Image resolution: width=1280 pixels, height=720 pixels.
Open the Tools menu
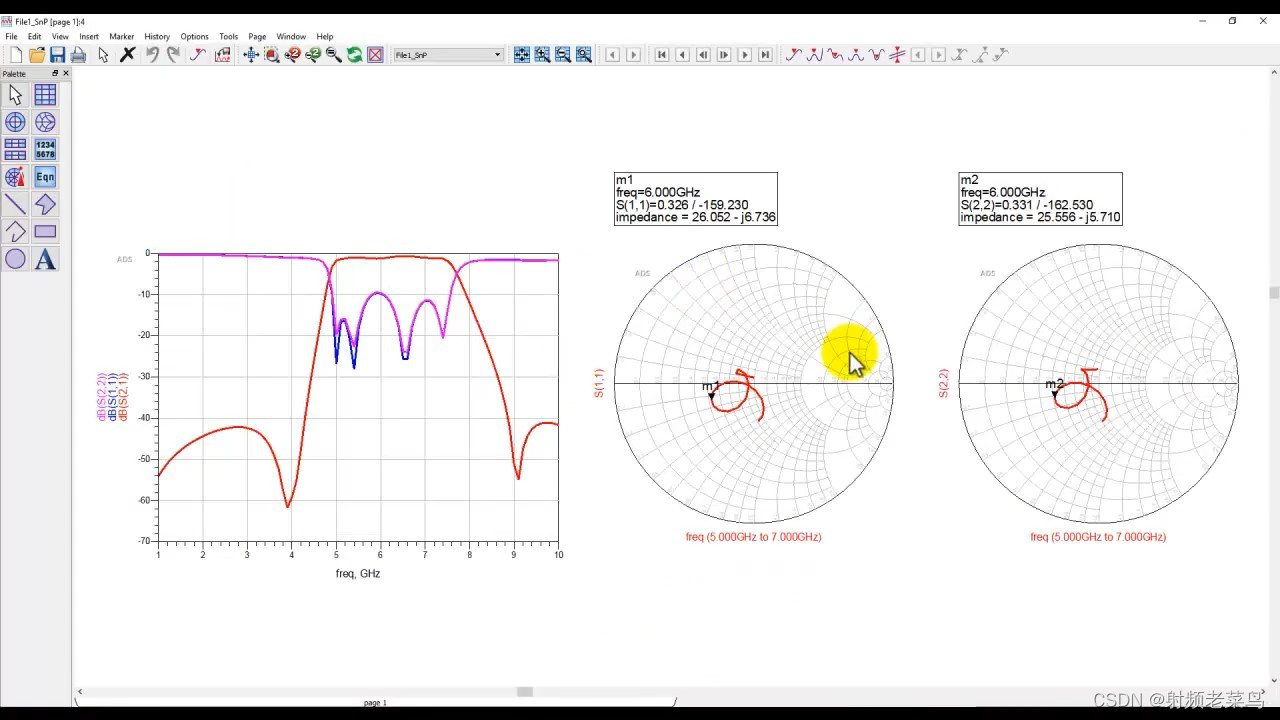click(228, 36)
